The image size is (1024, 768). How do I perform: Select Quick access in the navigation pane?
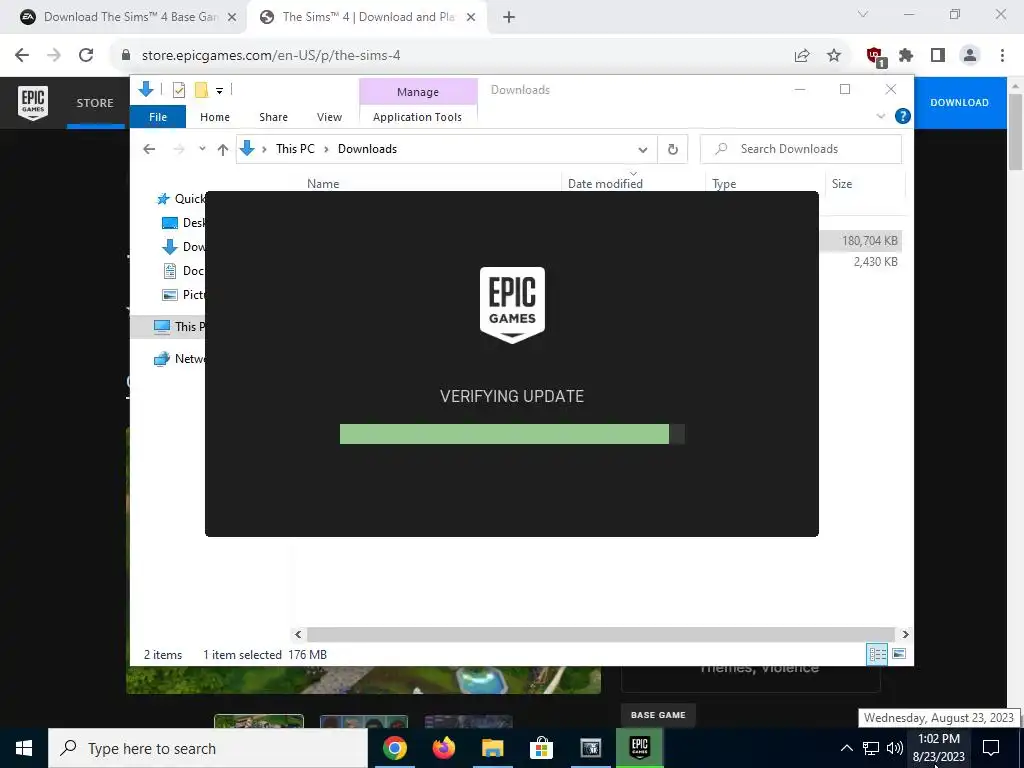(182, 199)
